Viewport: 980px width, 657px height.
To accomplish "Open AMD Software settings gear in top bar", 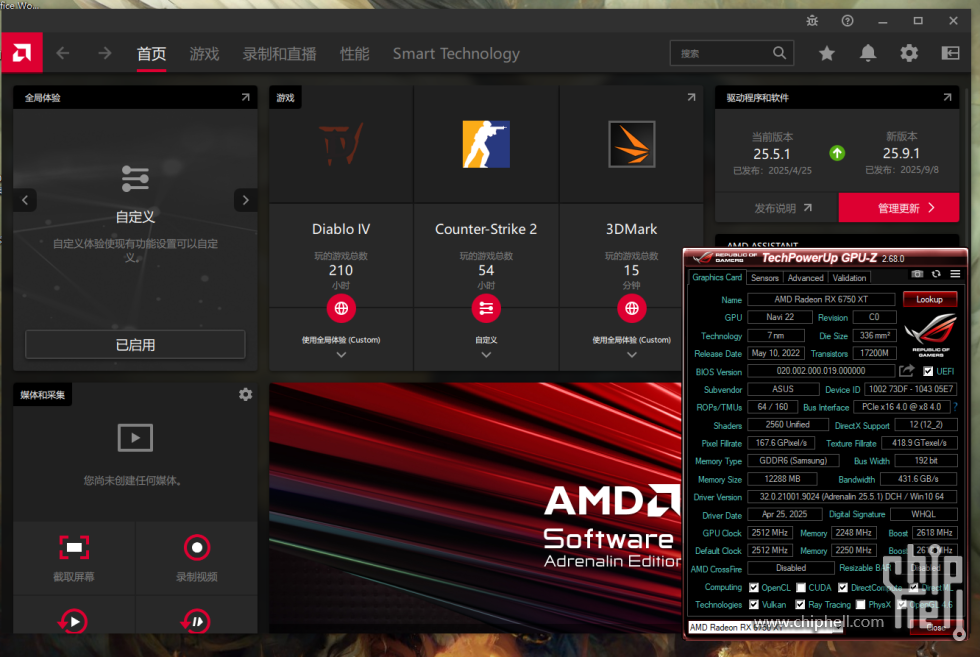I will pyautogui.click(x=909, y=53).
